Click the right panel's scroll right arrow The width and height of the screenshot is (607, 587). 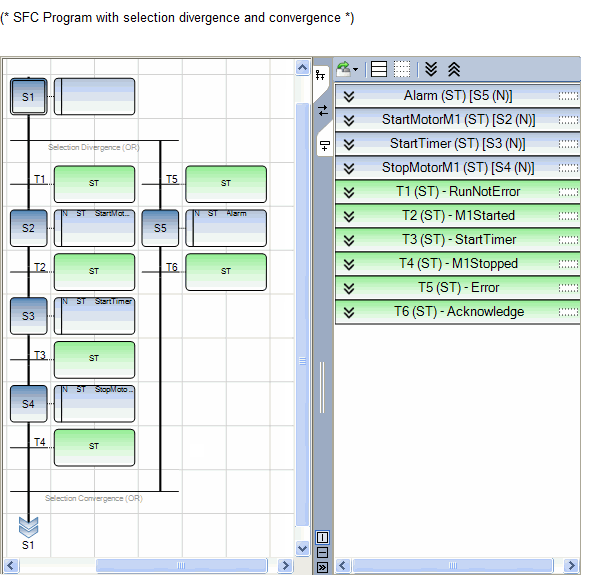(x=571, y=566)
